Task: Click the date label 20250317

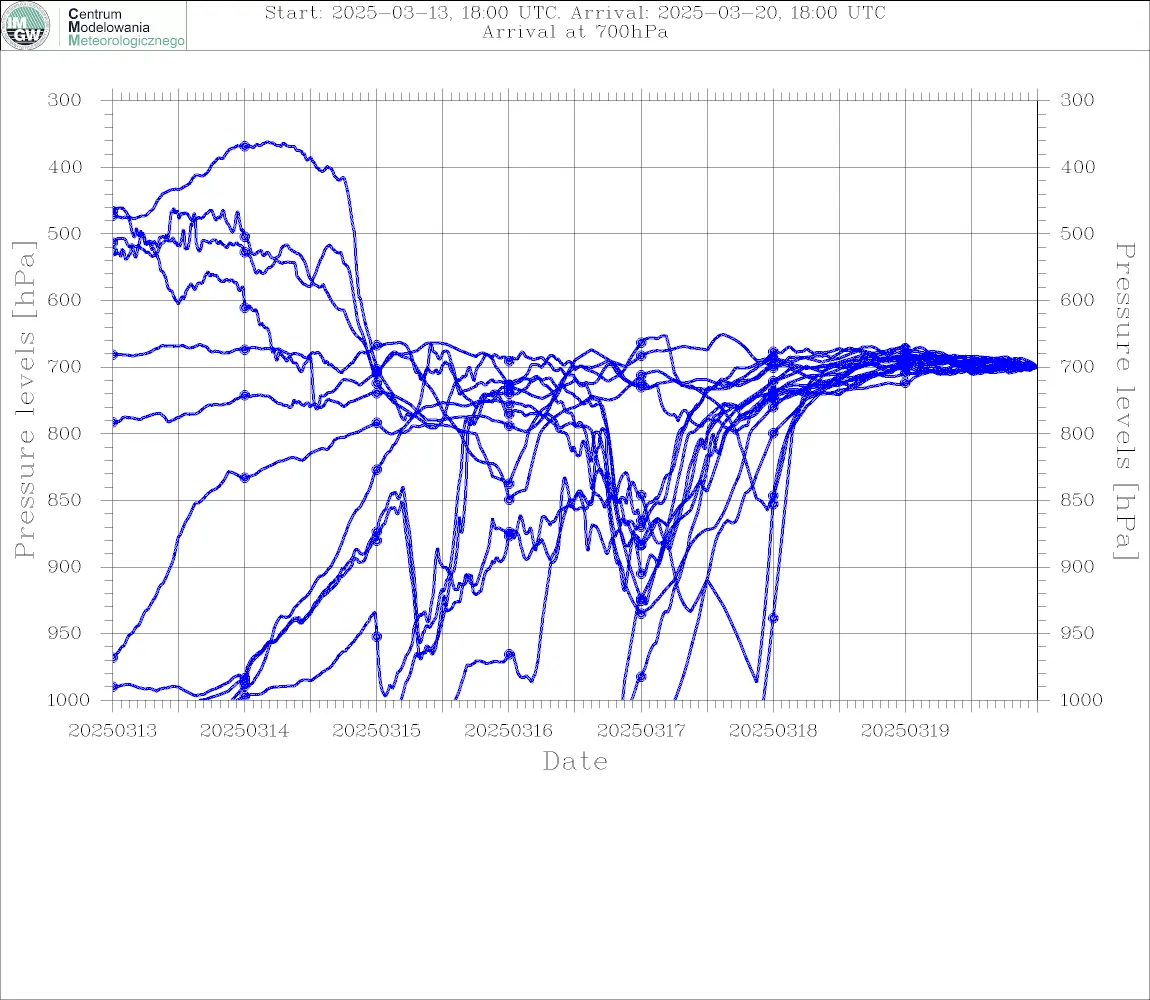Action: pos(640,731)
